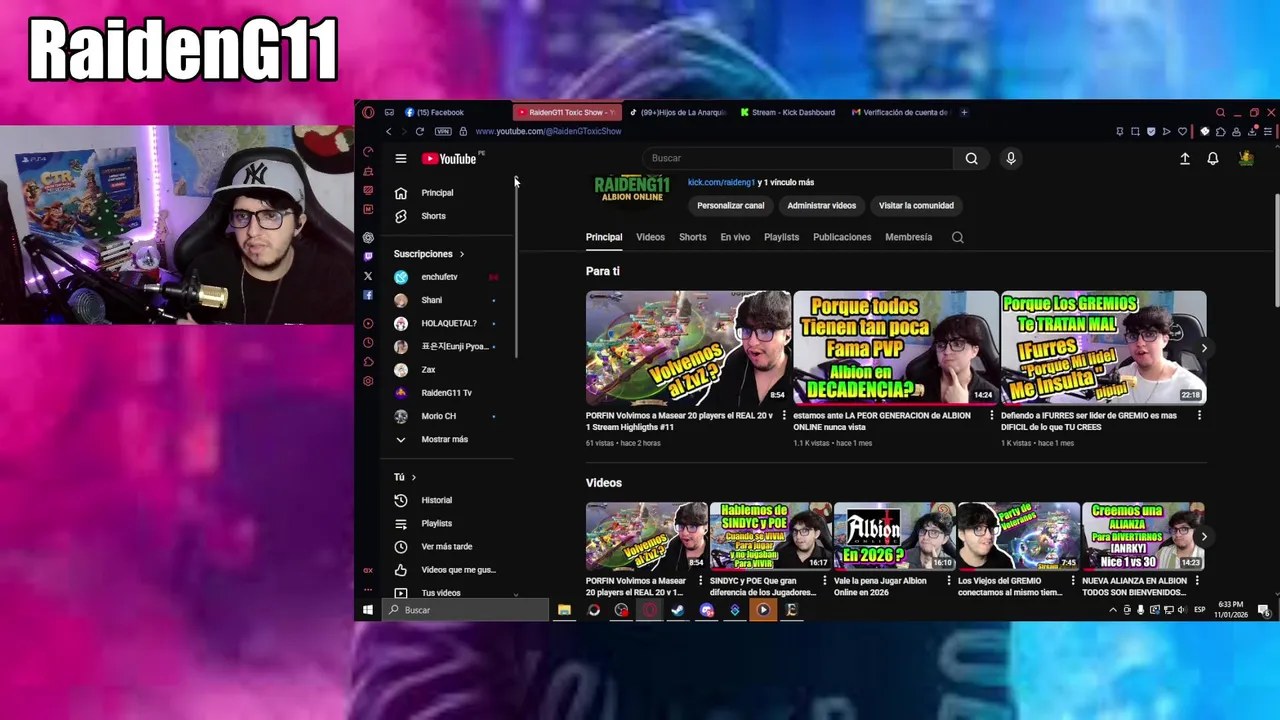The image size is (1280, 720).
Task: Click the YouTube logo
Action: tap(449, 158)
